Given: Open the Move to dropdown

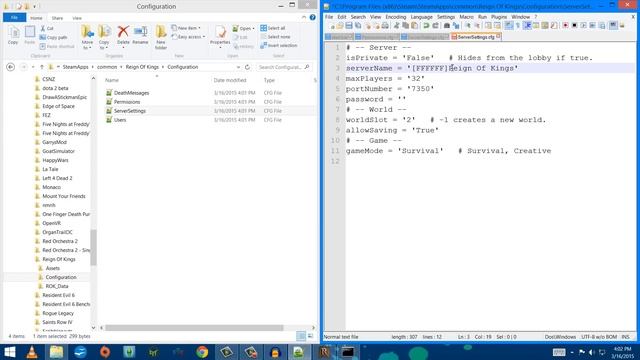Looking at the screenshot, I should click(x=87, y=45).
